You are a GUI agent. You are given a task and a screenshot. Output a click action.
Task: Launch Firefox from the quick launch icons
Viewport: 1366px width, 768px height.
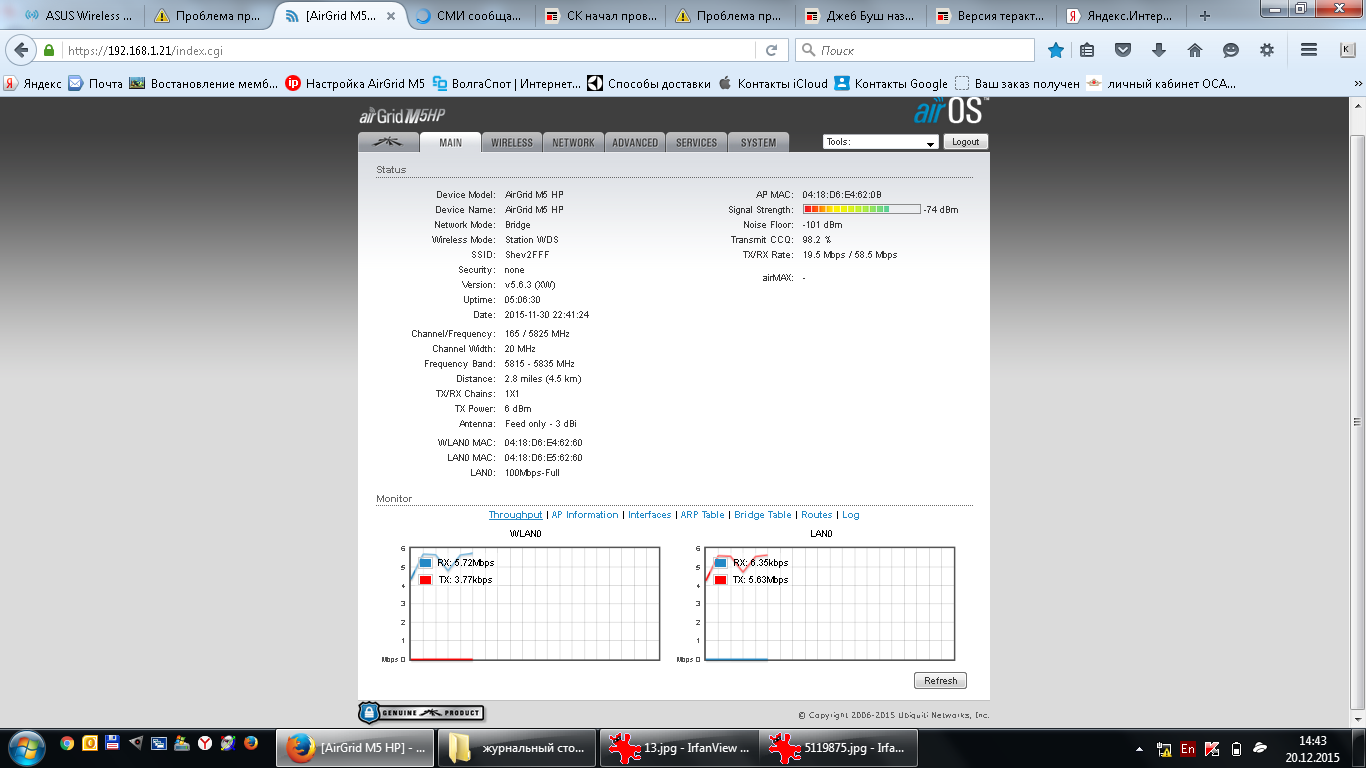pos(250,743)
